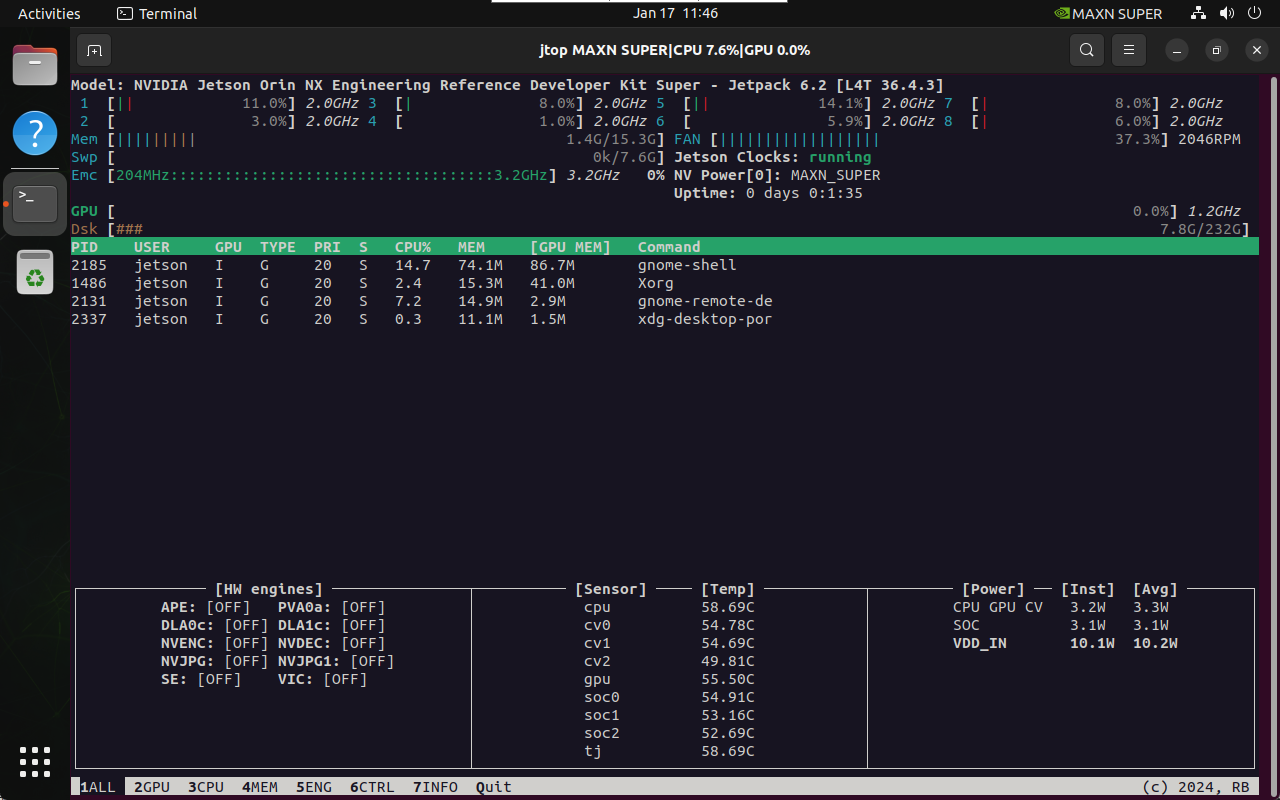This screenshot has width=1280, height=800.
Task: Switch to the 6CTRL tab
Action: pos(372,787)
